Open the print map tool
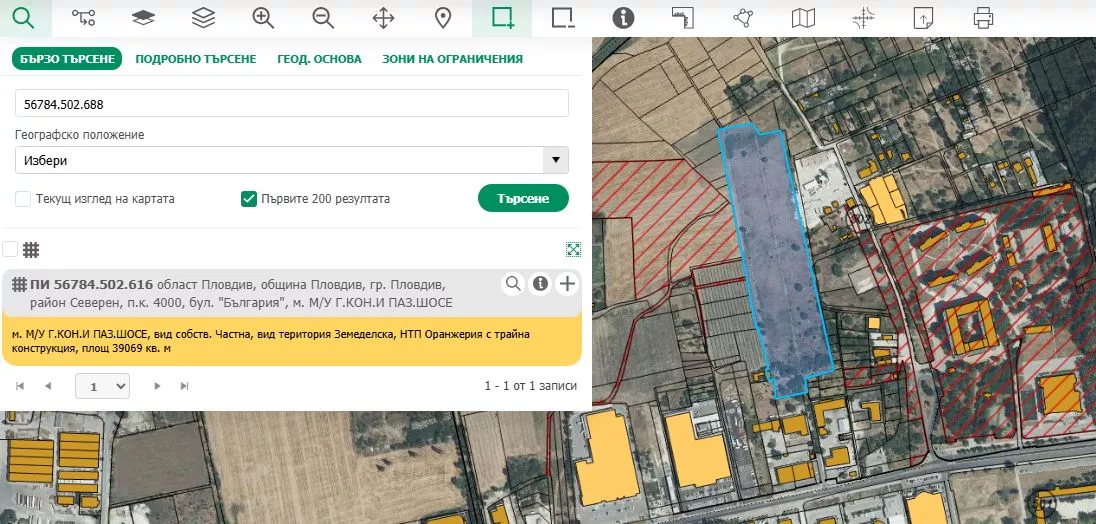The height and width of the screenshot is (524, 1096). click(x=983, y=17)
